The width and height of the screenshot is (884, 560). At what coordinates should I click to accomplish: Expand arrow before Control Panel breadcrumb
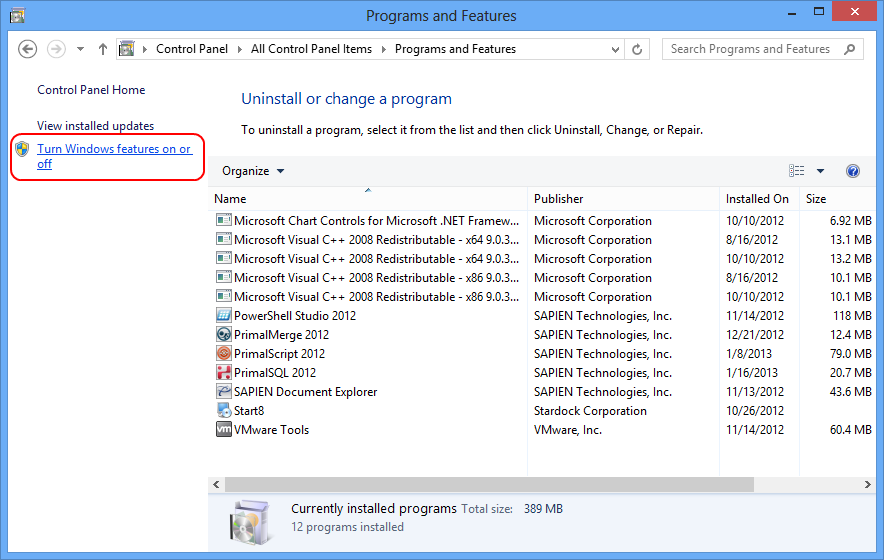(x=144, y=50)
